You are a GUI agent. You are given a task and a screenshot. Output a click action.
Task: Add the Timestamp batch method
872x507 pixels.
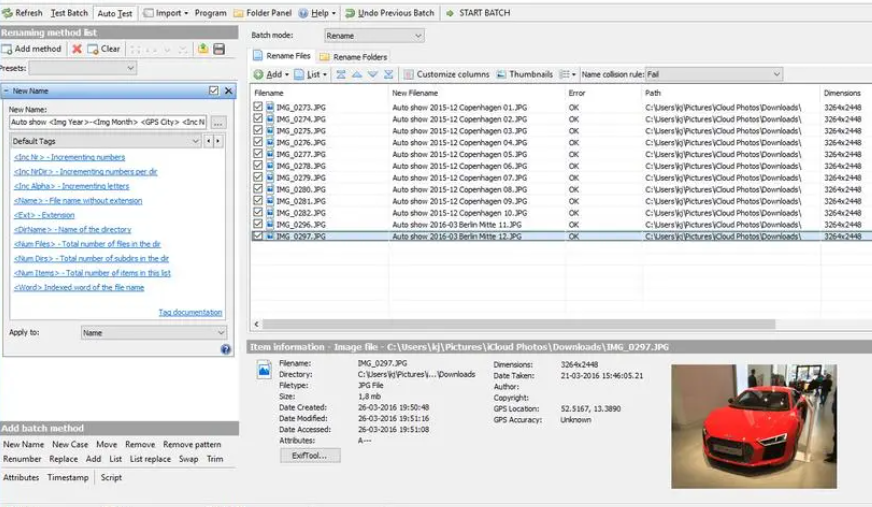(68, 477)
